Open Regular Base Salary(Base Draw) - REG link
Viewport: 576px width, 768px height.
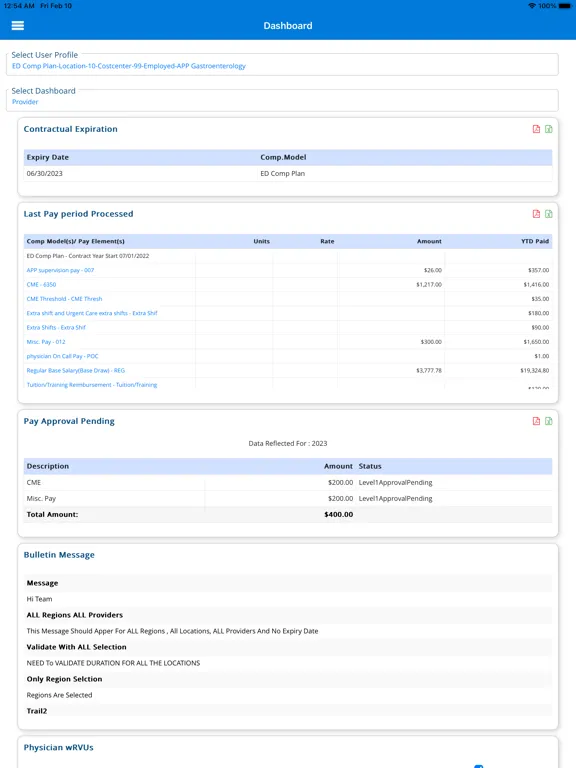click(75, 370)
